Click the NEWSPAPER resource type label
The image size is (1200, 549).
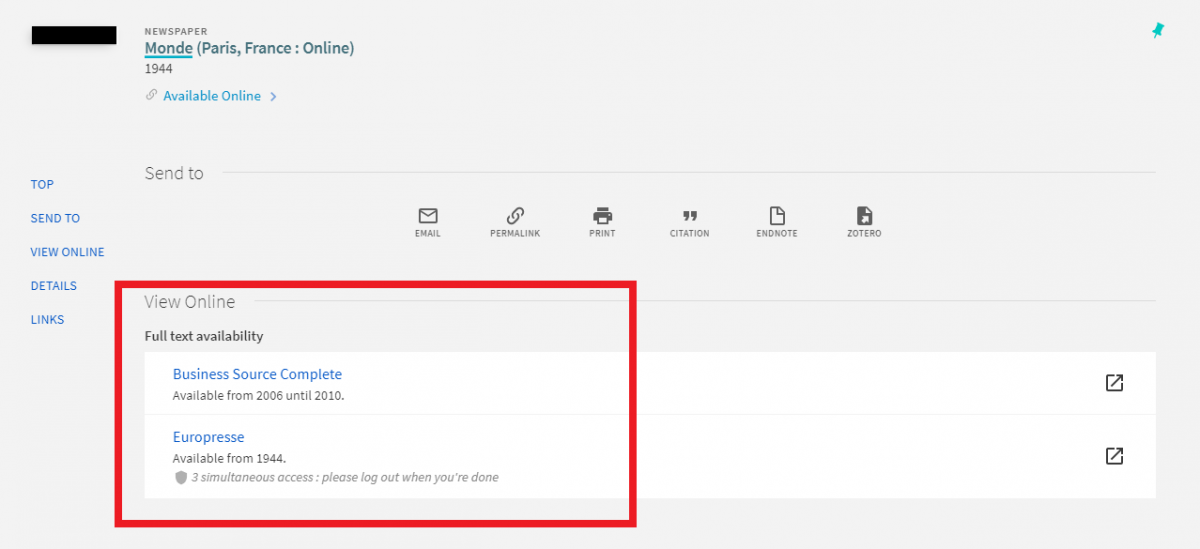click(176, 32)
